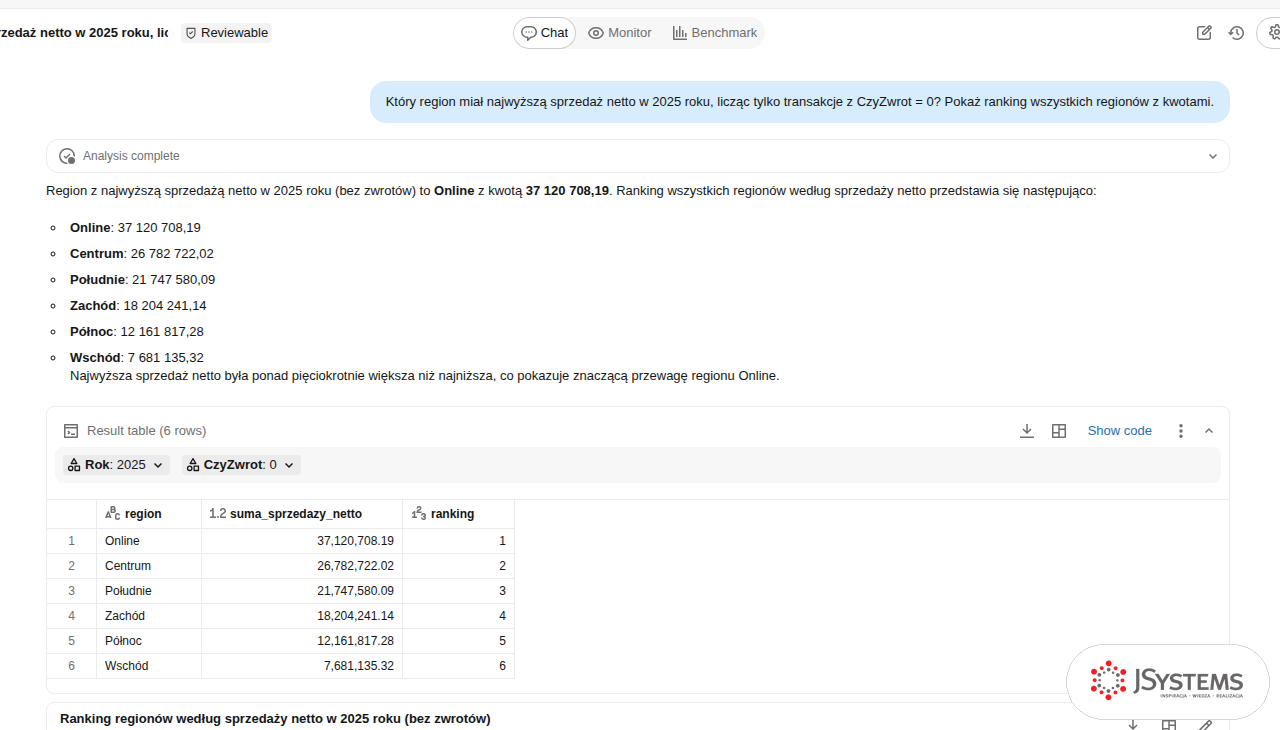Open the chat history clock icon
The height and width of the screenshot is (730, 1280).
(x=1236, y=33)
